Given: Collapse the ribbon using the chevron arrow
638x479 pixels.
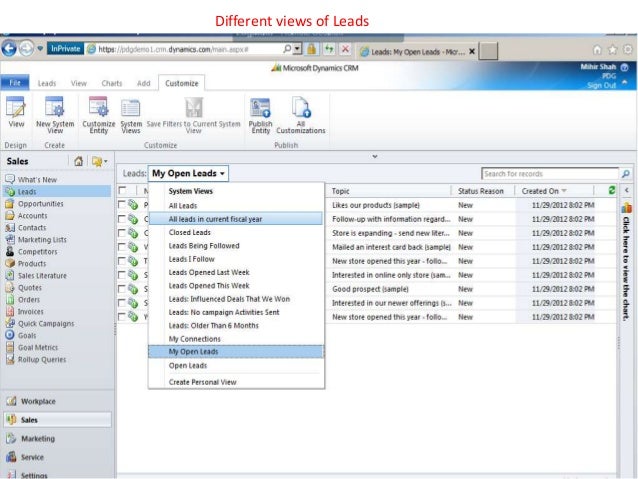Looking at the screenshot, I should pos(375,156).
